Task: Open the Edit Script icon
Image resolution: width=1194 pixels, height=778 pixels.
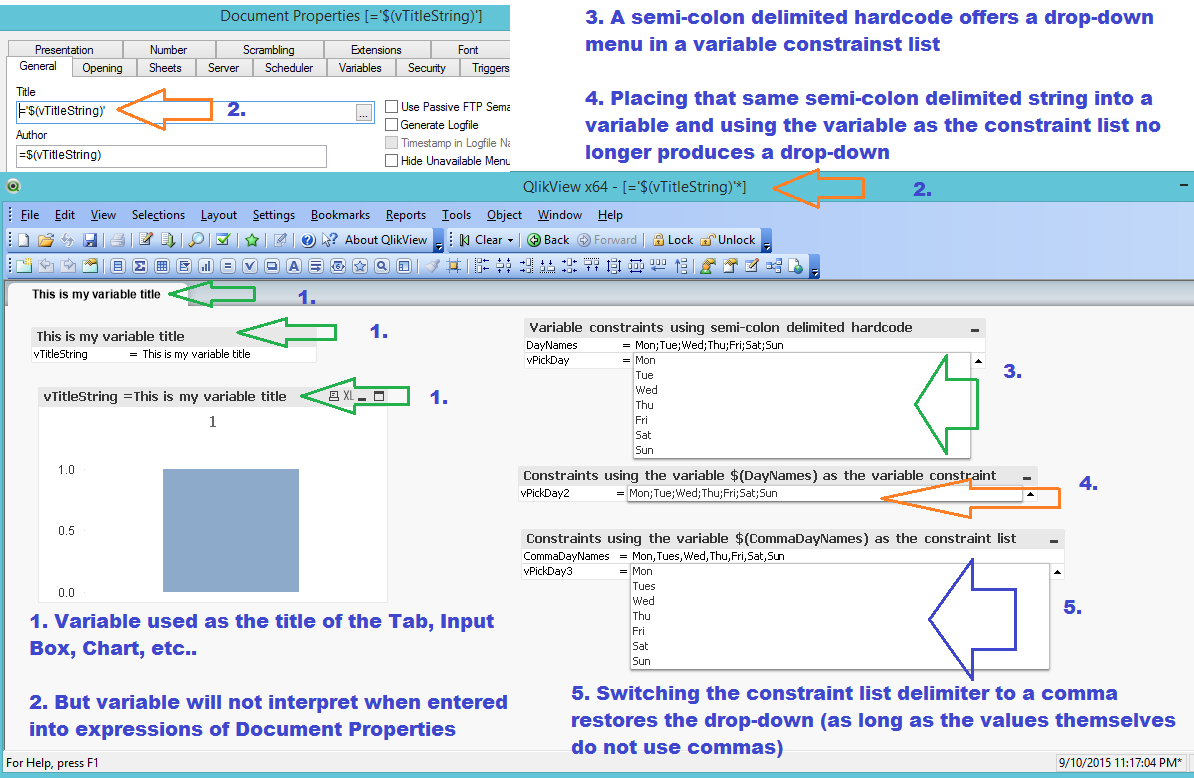Action: click(145, 241)
